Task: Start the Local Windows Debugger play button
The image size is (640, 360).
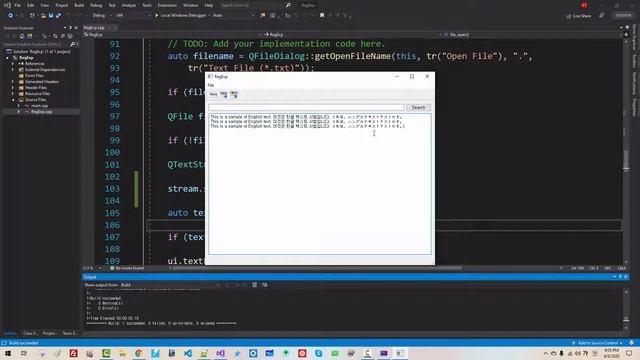Action: (x=156, y=16)
